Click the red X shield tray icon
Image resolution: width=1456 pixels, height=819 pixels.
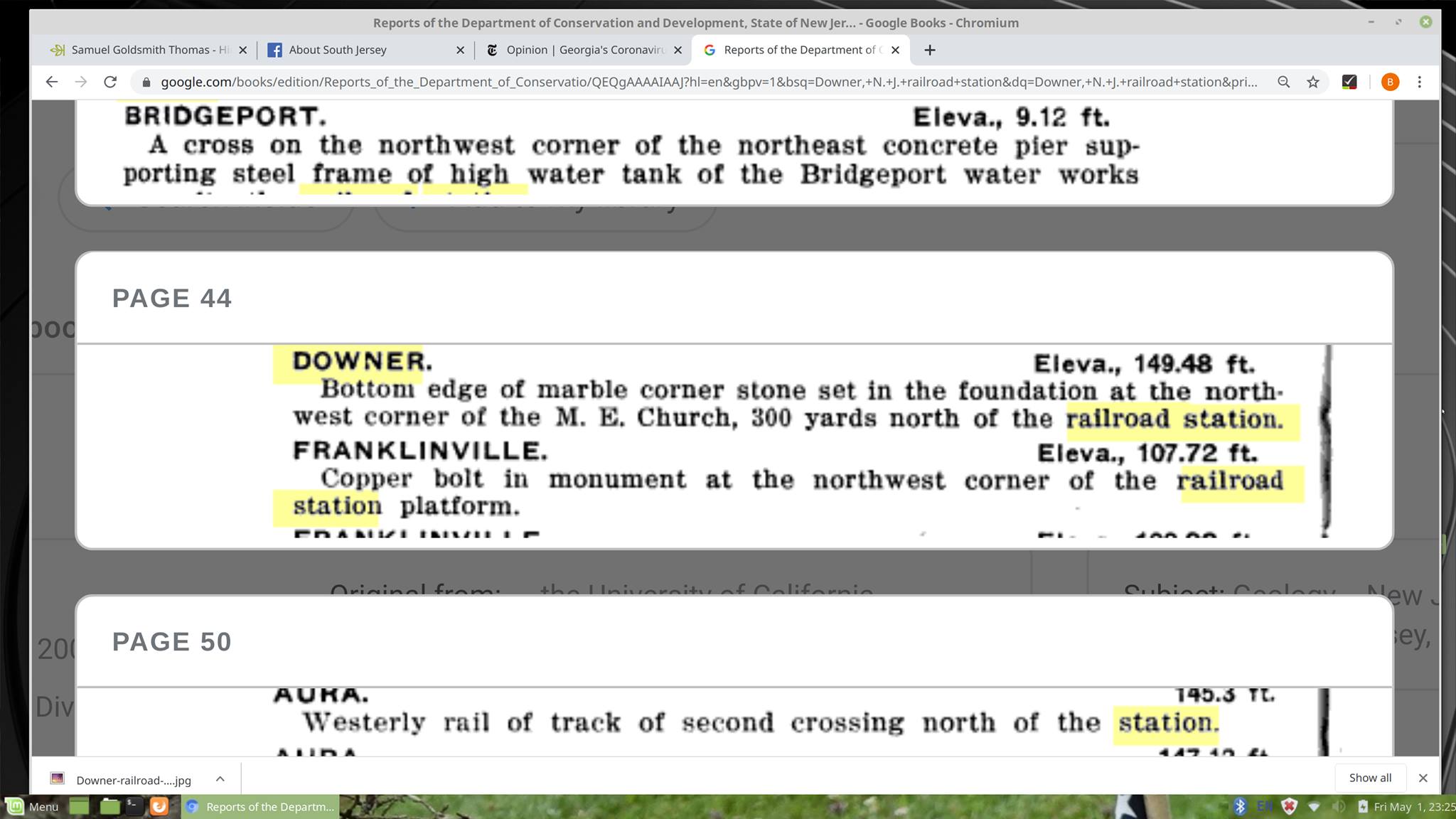tap(1289, 806)
